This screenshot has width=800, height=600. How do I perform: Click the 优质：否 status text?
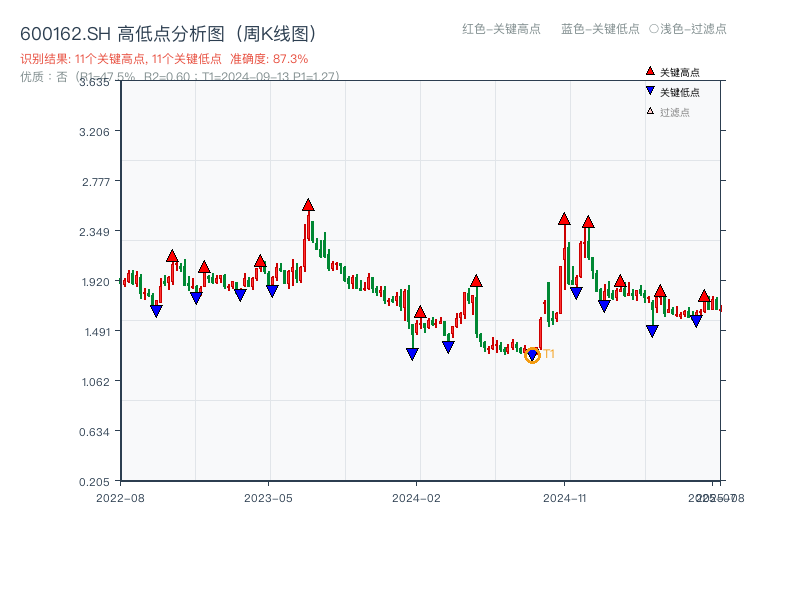point(44,77)
